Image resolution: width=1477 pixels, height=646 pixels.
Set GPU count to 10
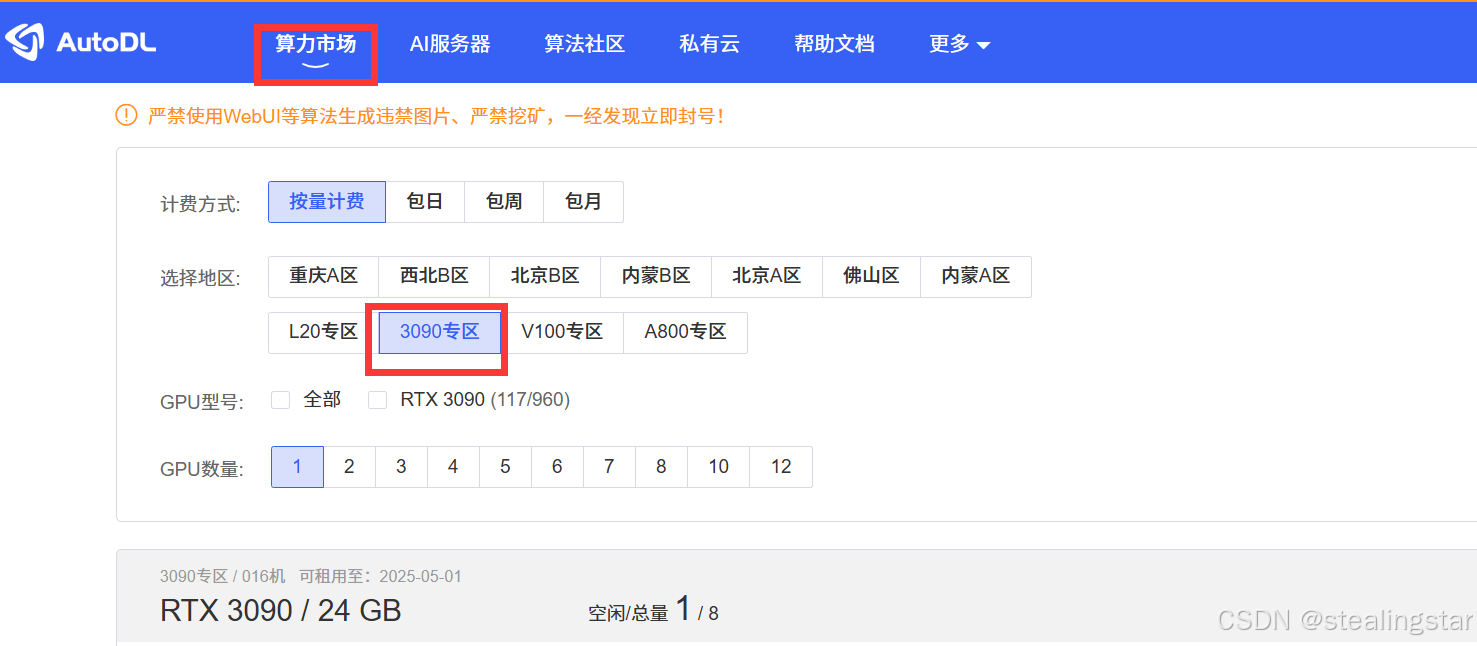click(x=718, y=467)
